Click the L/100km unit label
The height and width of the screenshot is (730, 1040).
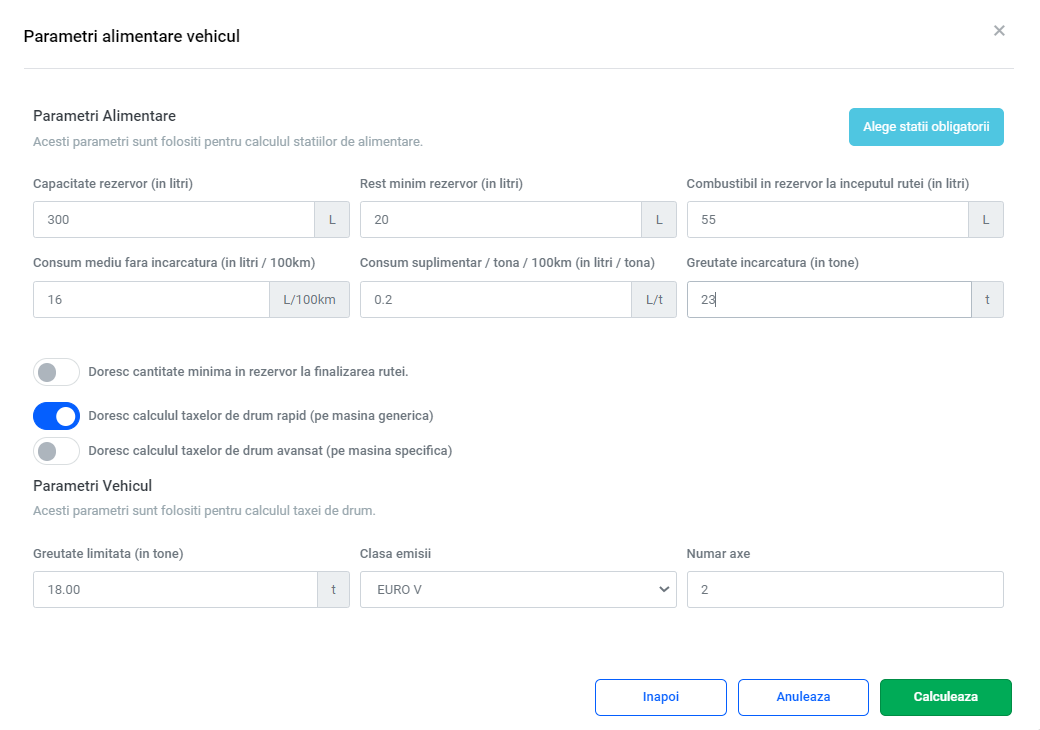click(309, 300)
